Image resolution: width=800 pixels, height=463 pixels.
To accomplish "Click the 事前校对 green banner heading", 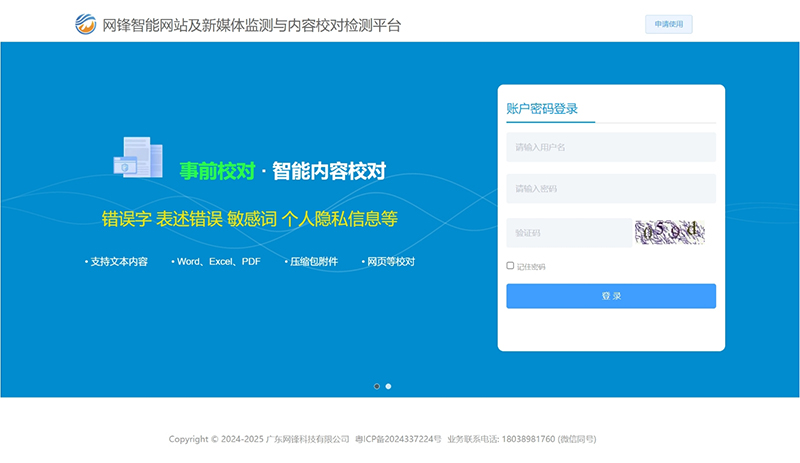I will (x=217, y=171).
